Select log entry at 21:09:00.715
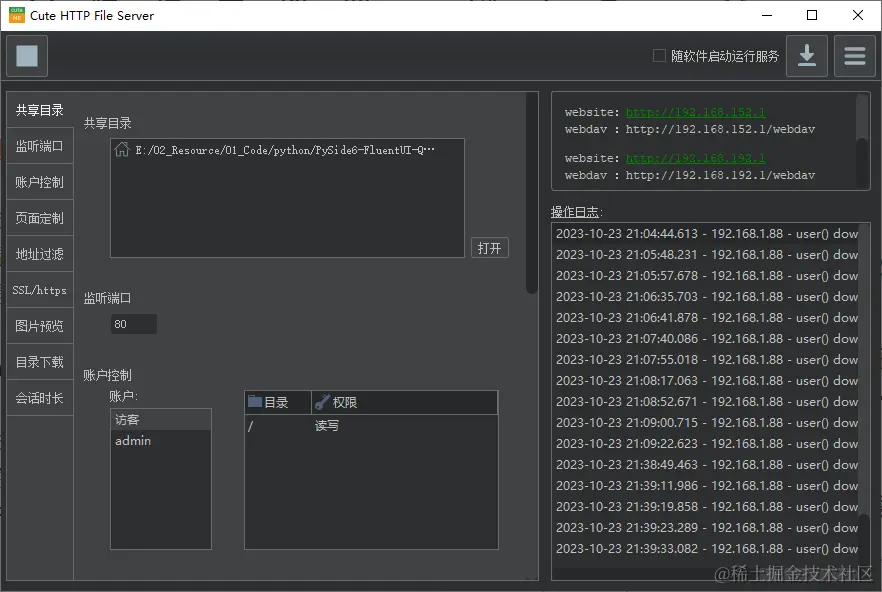The image size is (882, 592). (706, 423)
